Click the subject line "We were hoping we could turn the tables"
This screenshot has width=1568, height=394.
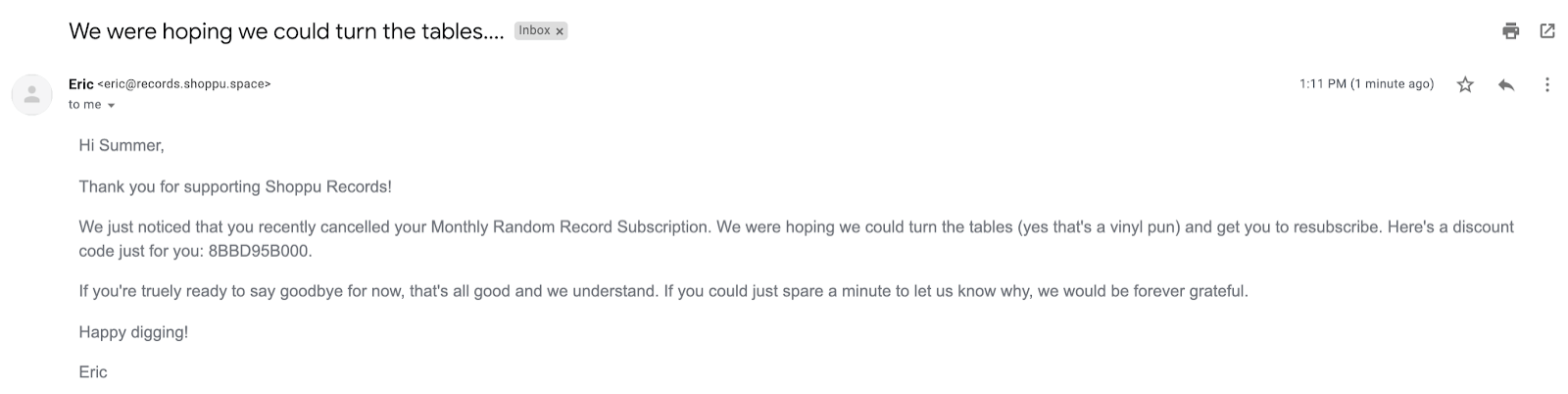tap(286, 31)
